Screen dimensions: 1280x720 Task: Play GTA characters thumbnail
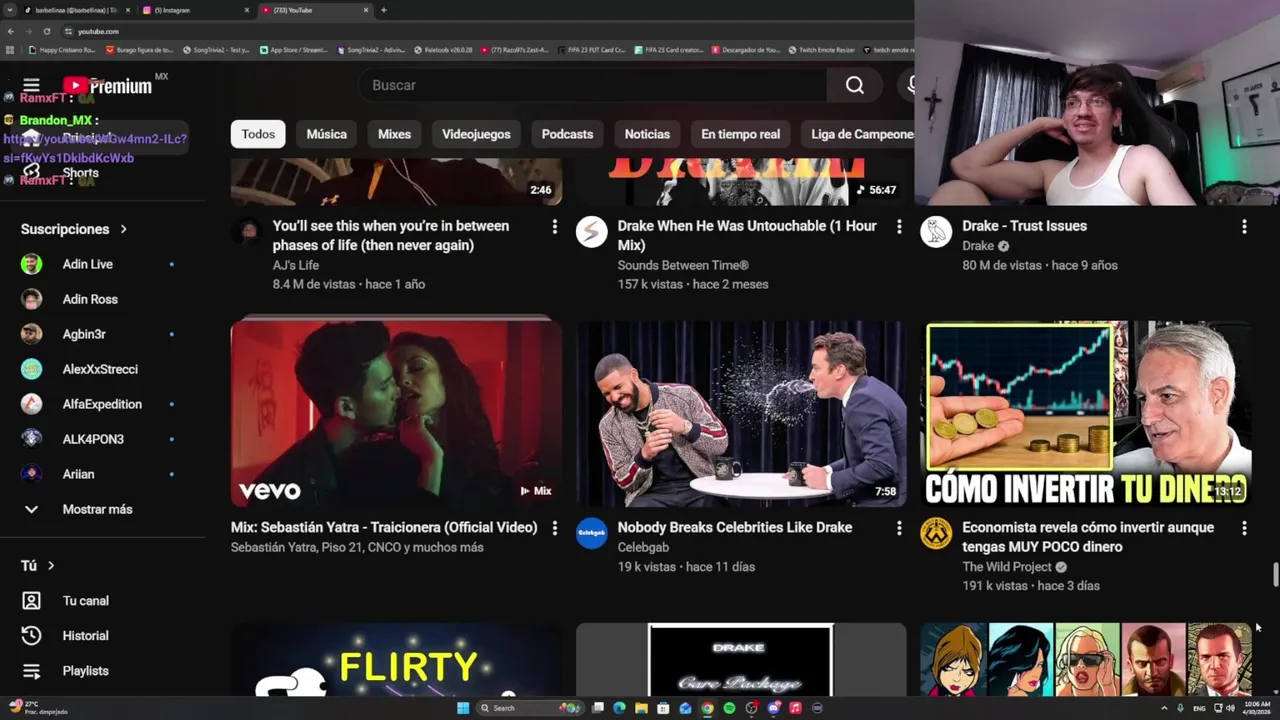click(x=1086, y=660)
